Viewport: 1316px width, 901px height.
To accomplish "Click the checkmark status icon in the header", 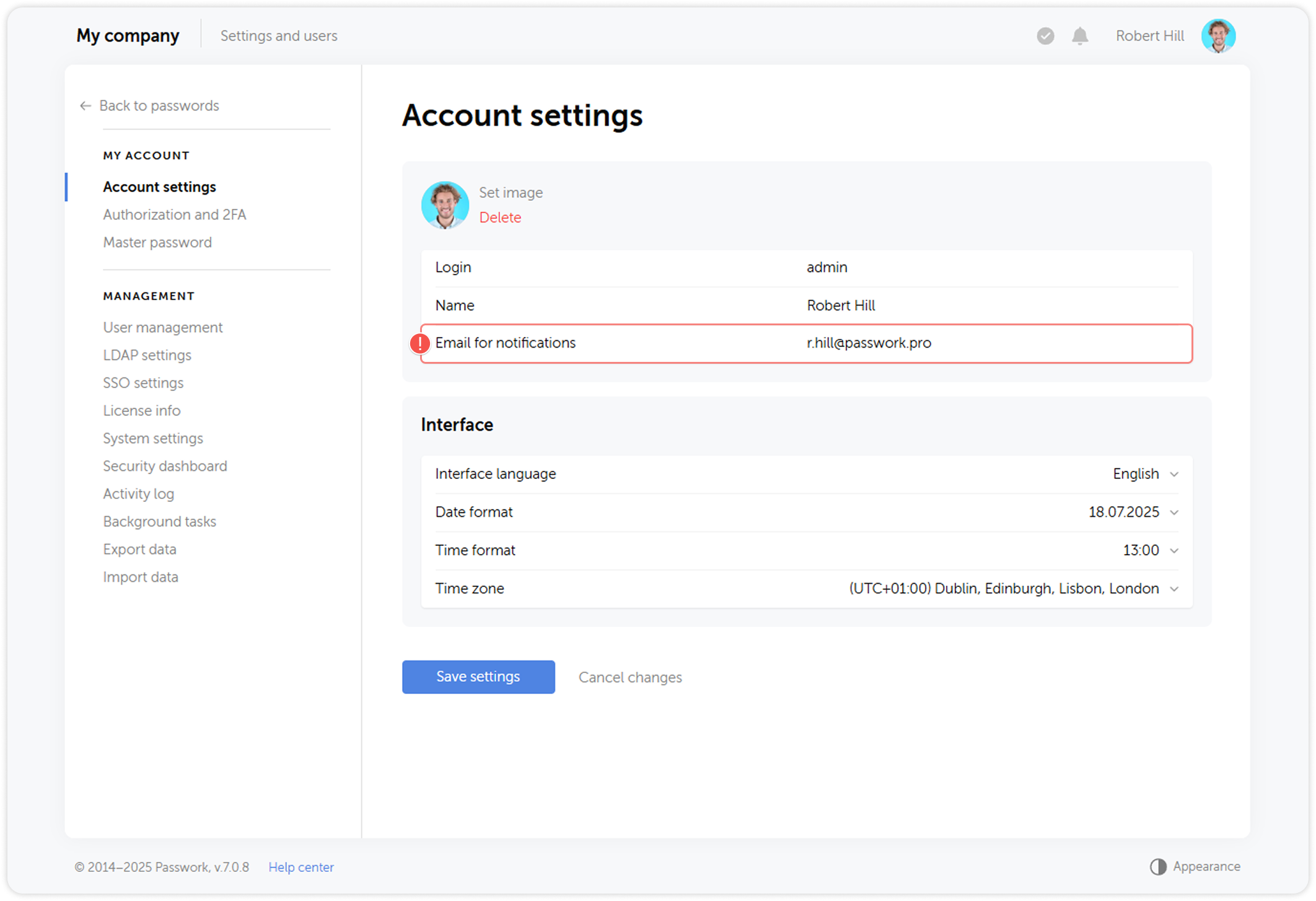I will click(x=1045, y=36).
